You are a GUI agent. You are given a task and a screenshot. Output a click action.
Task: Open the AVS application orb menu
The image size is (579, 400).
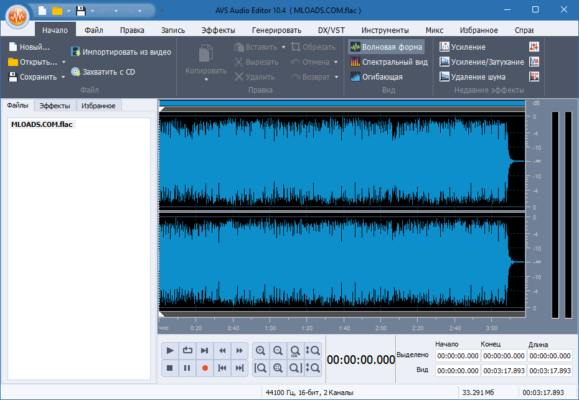[17, 16]
